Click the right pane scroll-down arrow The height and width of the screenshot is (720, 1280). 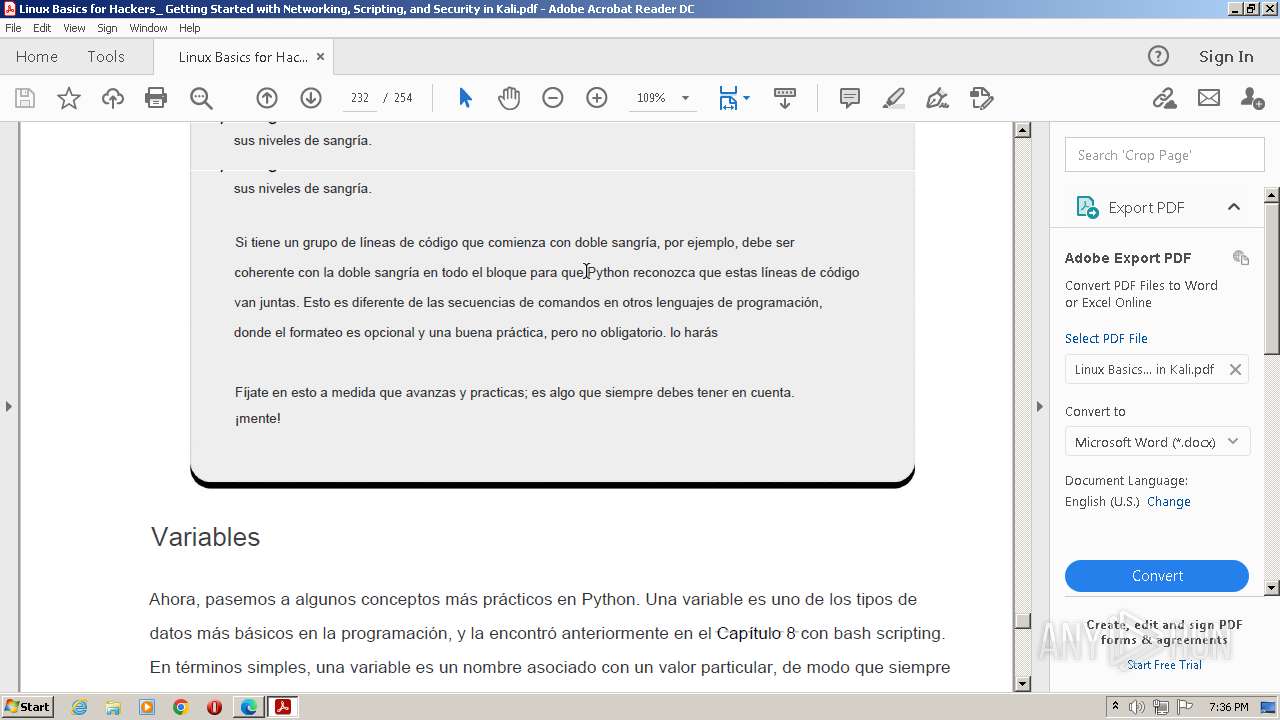click(x=1272, y=588)
